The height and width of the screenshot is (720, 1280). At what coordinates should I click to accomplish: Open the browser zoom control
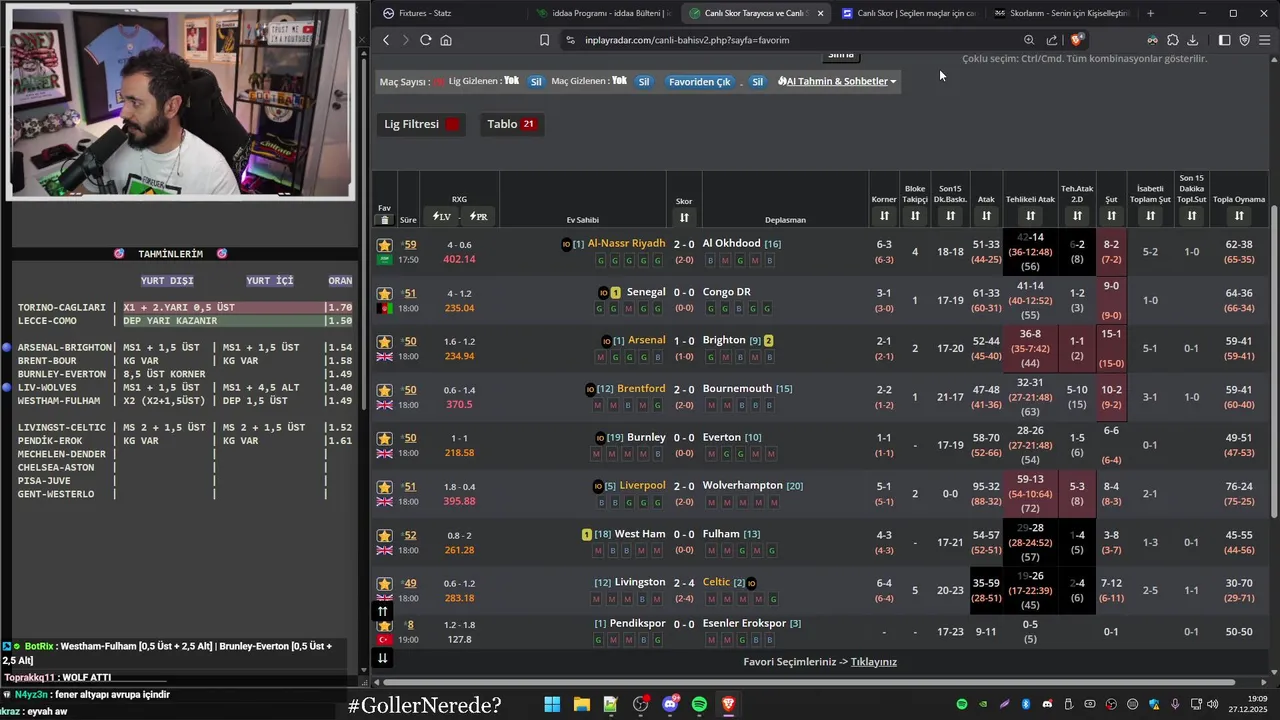(1029, 40)
